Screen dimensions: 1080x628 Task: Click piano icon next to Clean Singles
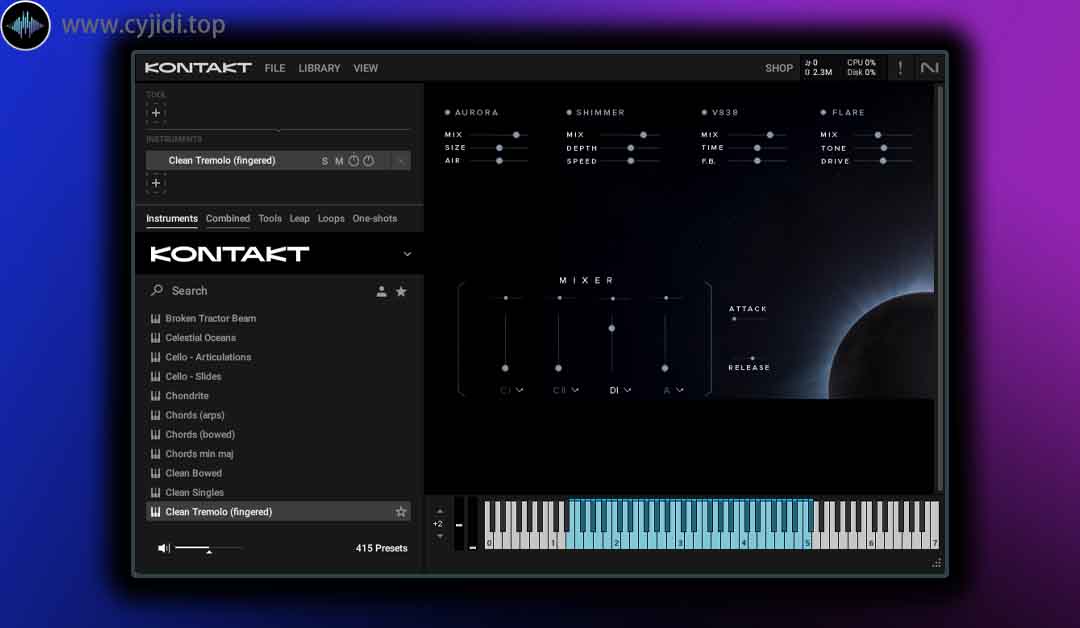pos(156,492)
